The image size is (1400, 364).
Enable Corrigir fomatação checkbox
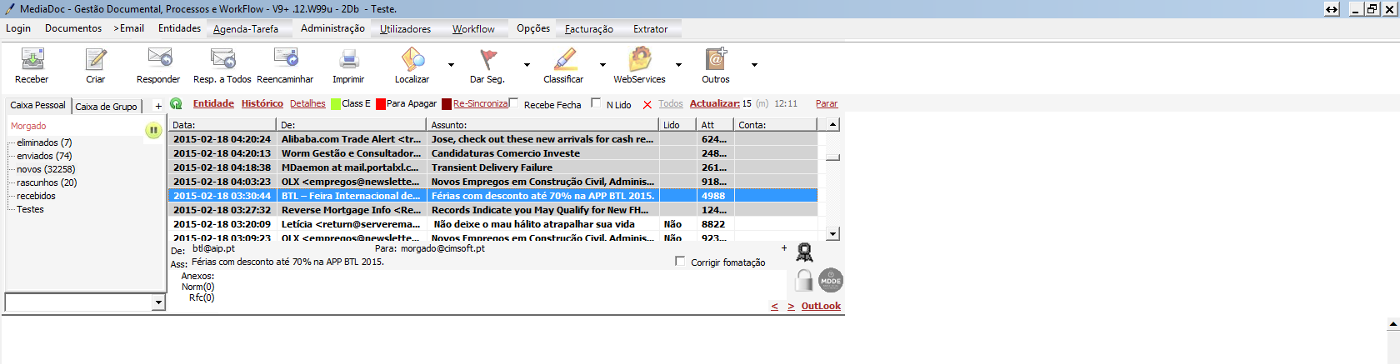tap(681, 262)
